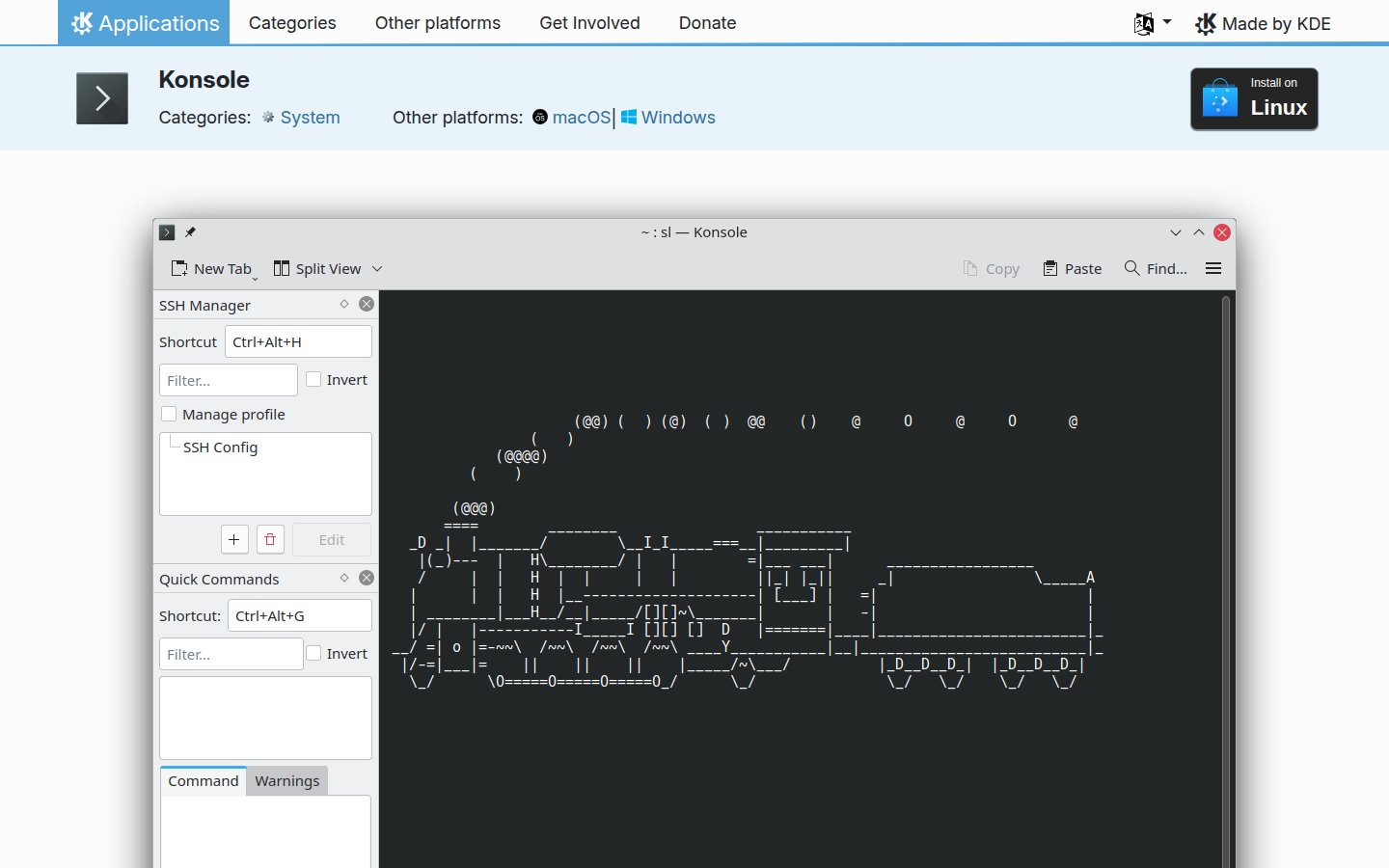This screenshot has width=1389, height=868.
Task: Click the Split View button
Action: click(x=317, y=269)
